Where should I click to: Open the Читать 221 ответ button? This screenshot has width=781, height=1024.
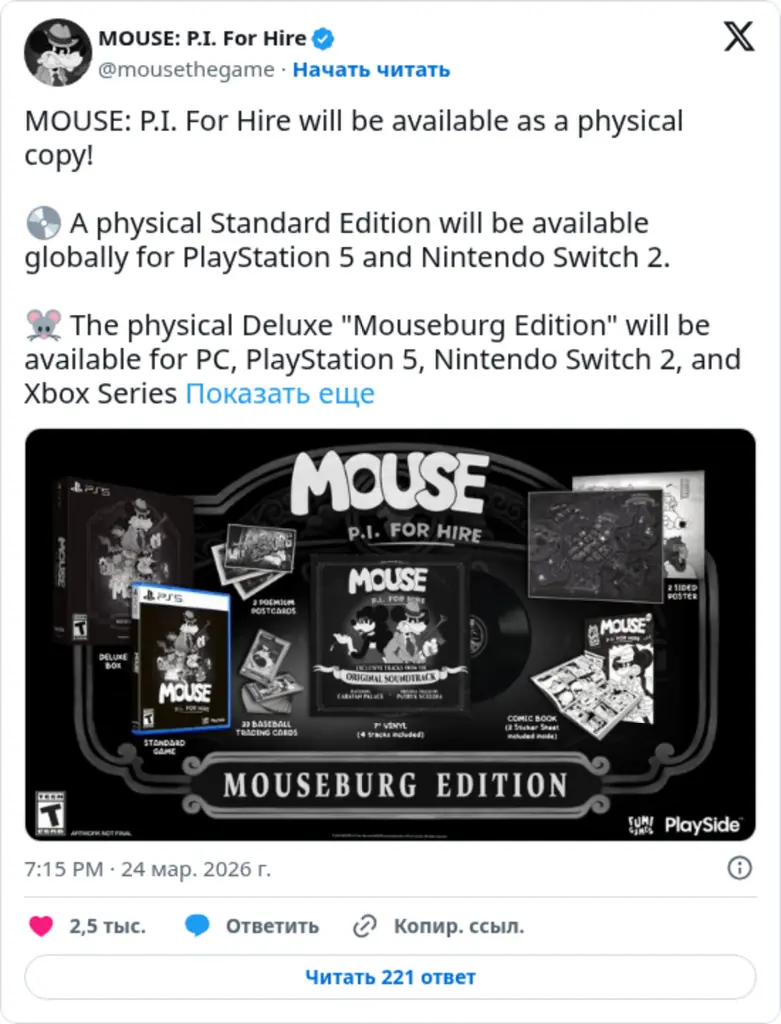(390, 976)
